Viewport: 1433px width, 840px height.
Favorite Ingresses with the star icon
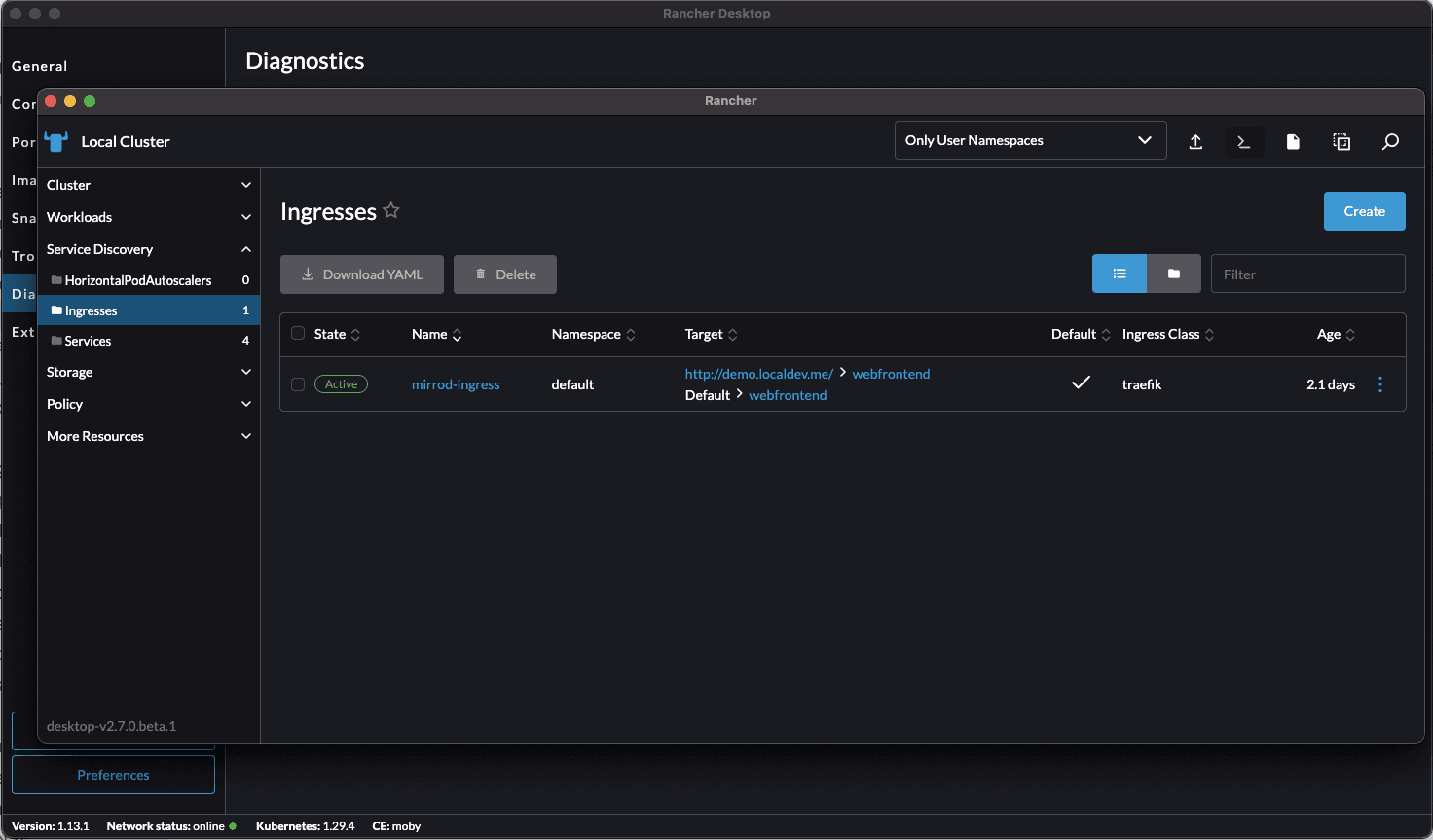391,210
